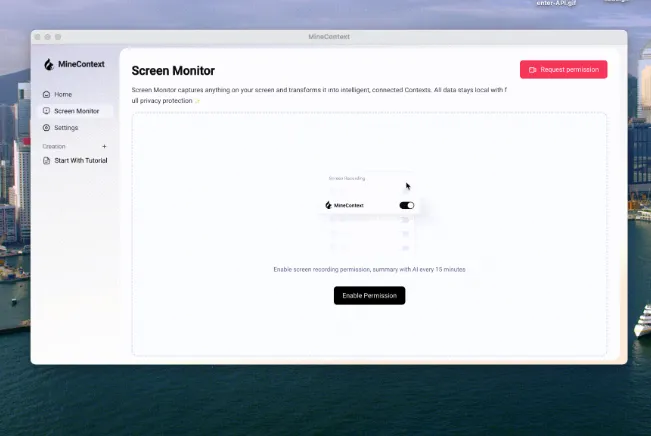Click the Screen Monitor sidebar icon

tap(46, 111)
